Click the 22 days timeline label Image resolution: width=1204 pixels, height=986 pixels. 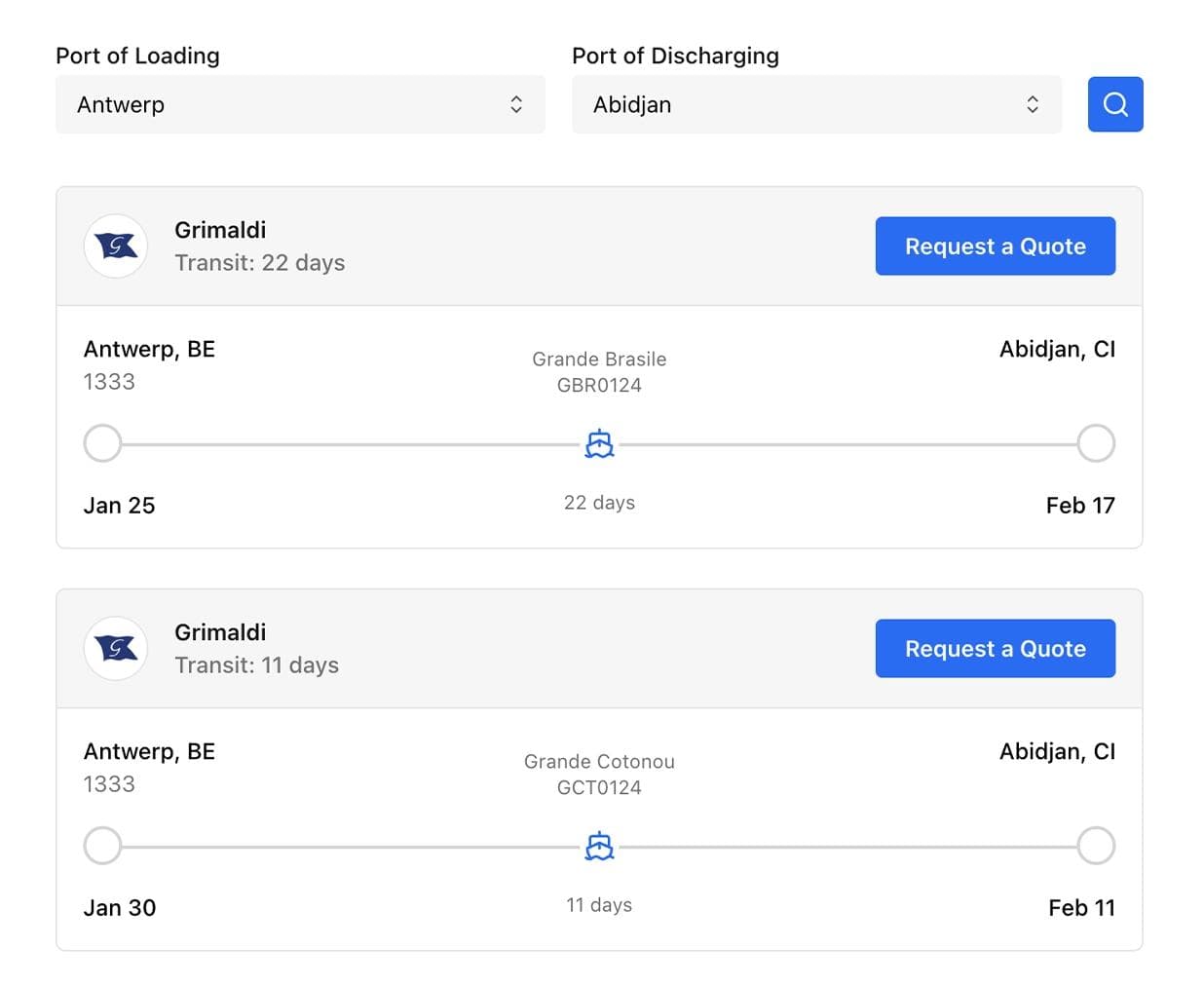599,503
